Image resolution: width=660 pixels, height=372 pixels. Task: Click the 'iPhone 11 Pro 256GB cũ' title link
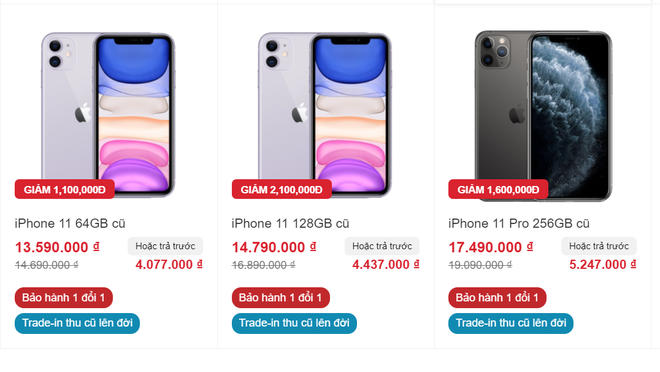[x=519, y=223]
